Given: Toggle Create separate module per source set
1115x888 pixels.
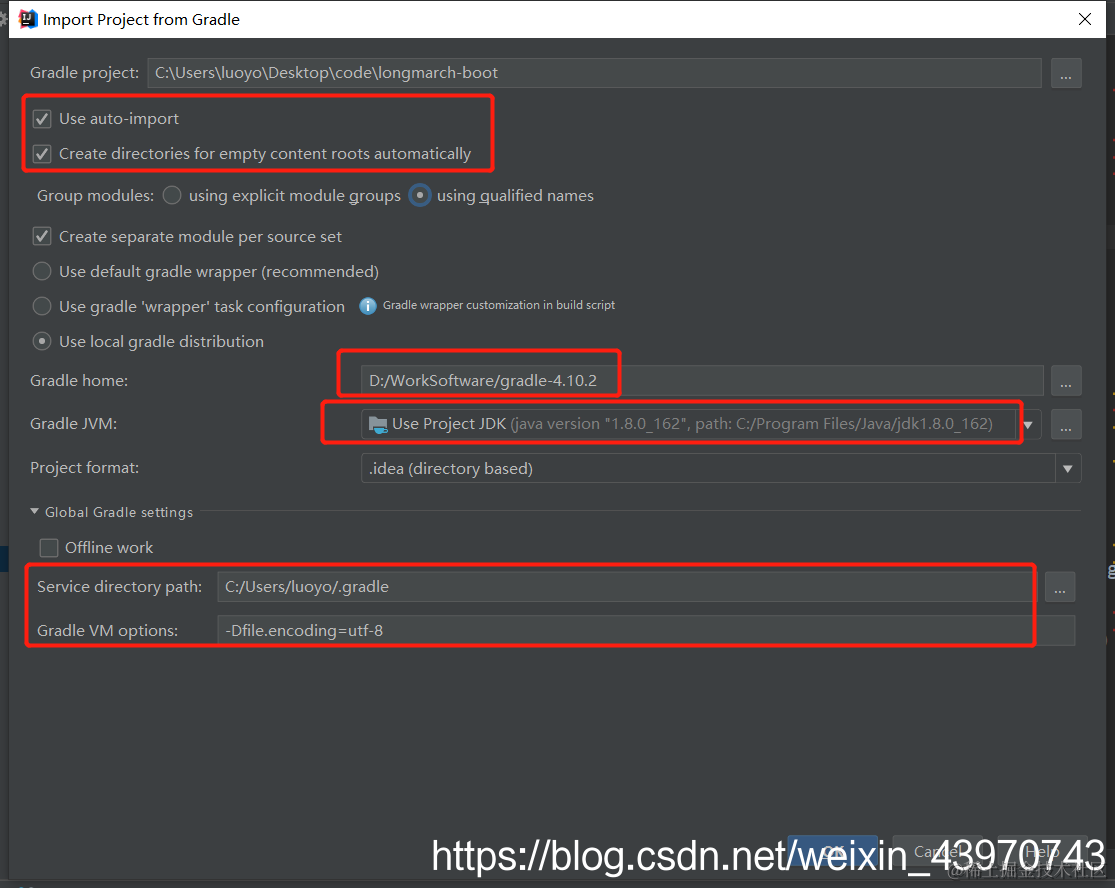Looking at the screenshot, I should (42, 236).
